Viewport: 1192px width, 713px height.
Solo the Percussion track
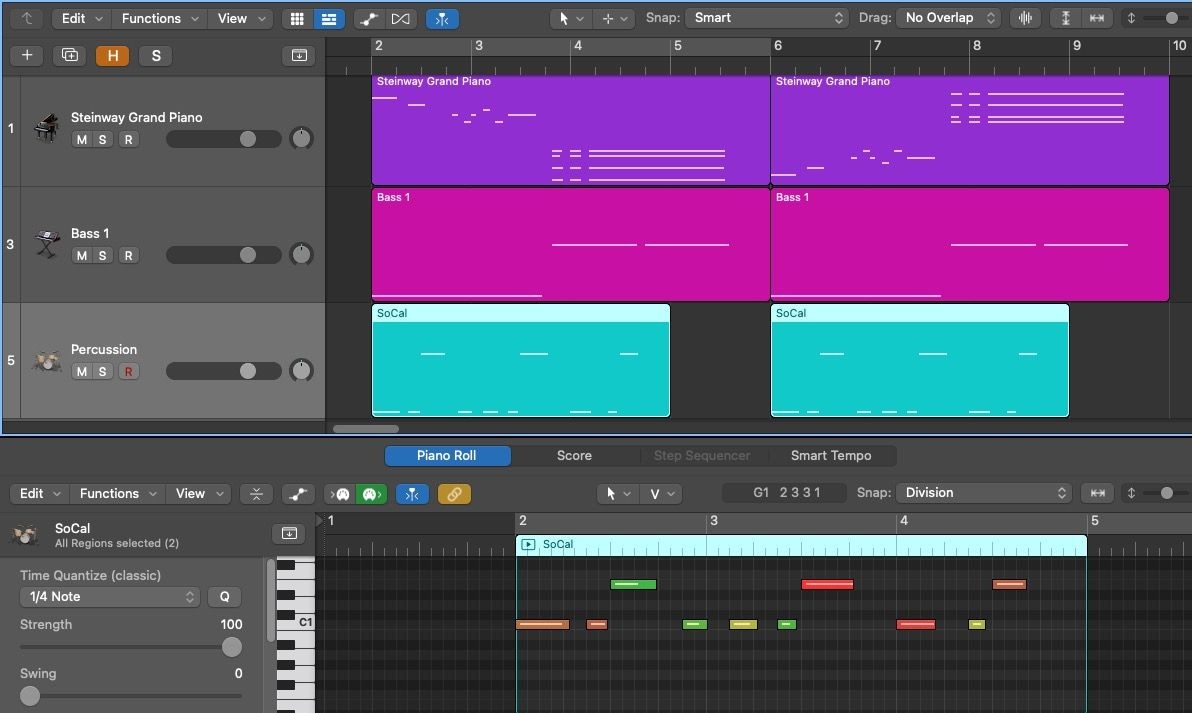[x=103, y=372]
